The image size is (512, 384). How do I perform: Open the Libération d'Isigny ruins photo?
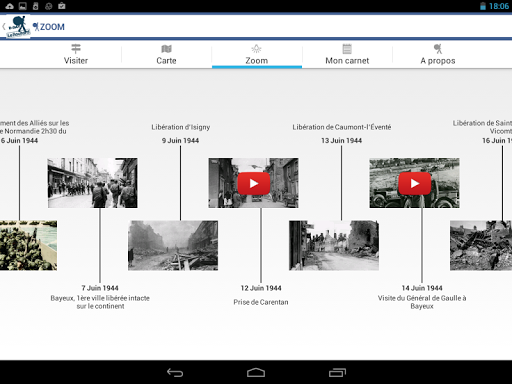pos(173,245)
